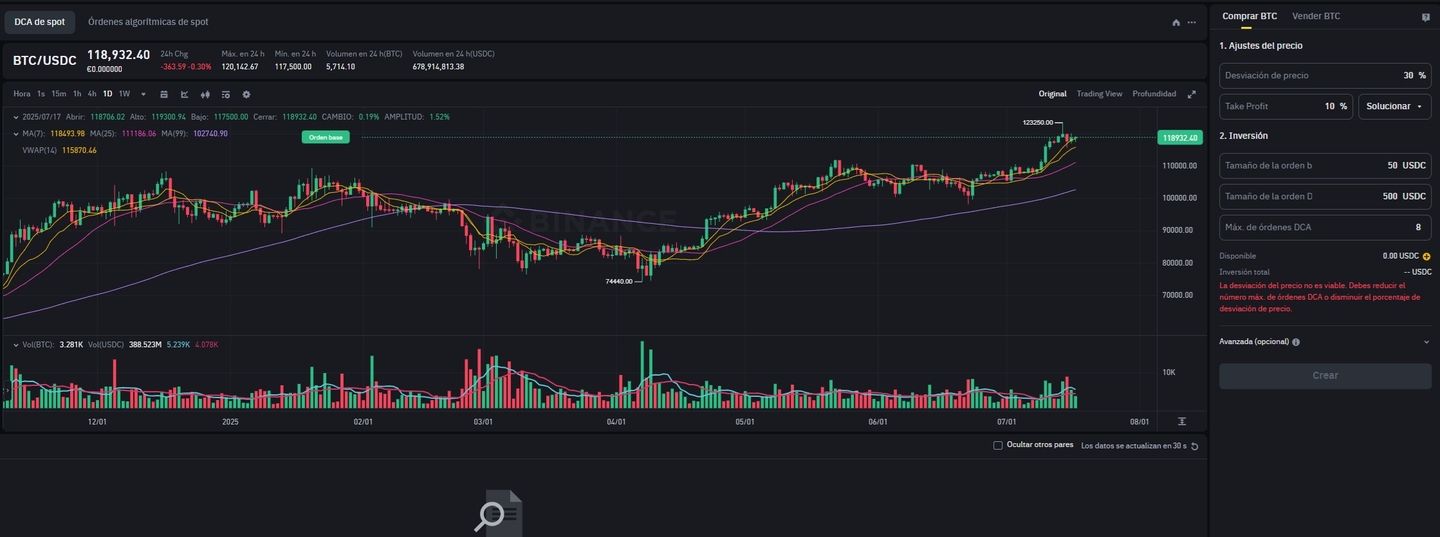Viewport: 1440px width, 537px height.
Task: Click the BTC/USDC pair name
Action: [x=45, y=61]
